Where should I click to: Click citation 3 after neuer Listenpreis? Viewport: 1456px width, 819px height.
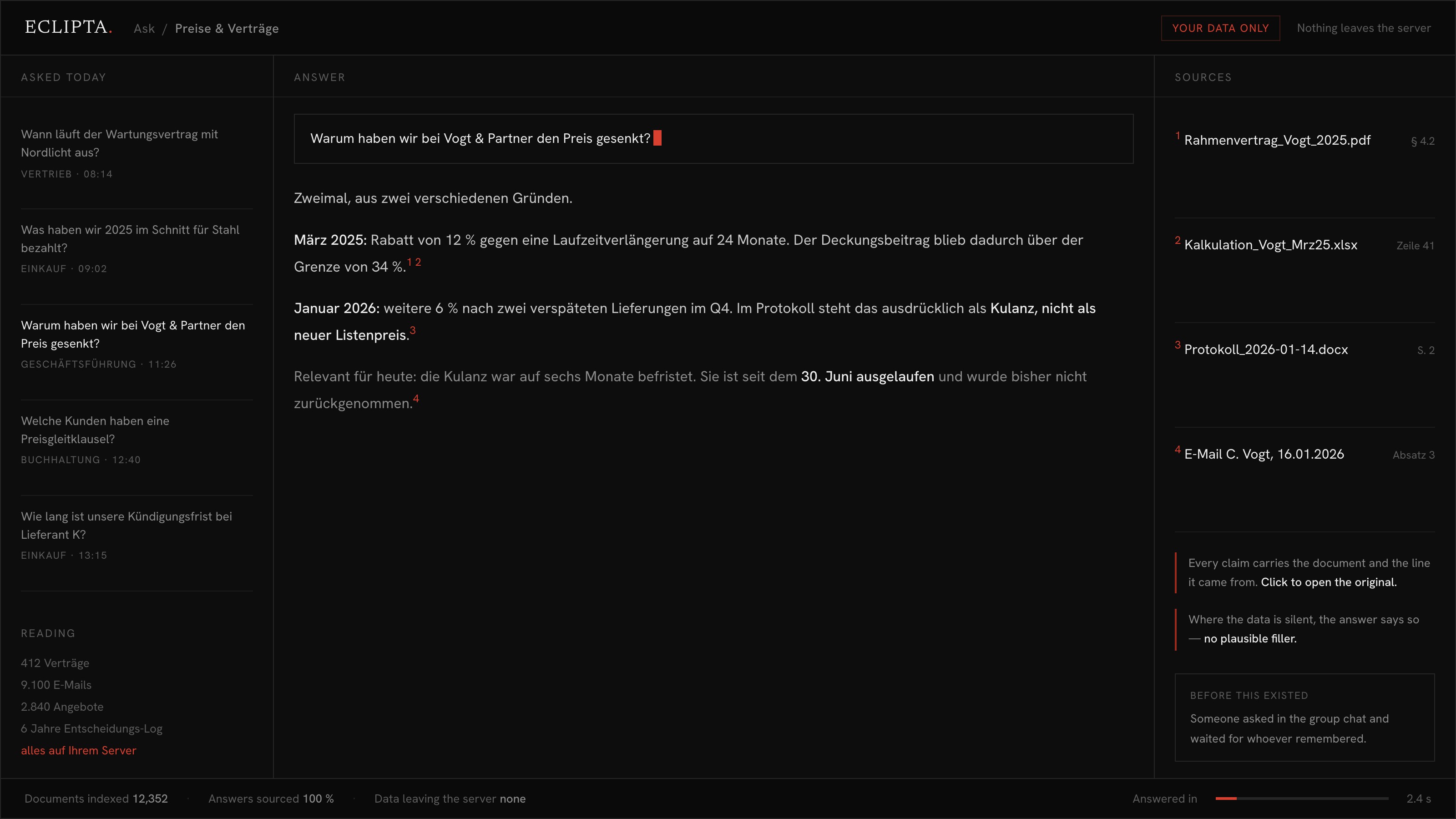[413, 331]
